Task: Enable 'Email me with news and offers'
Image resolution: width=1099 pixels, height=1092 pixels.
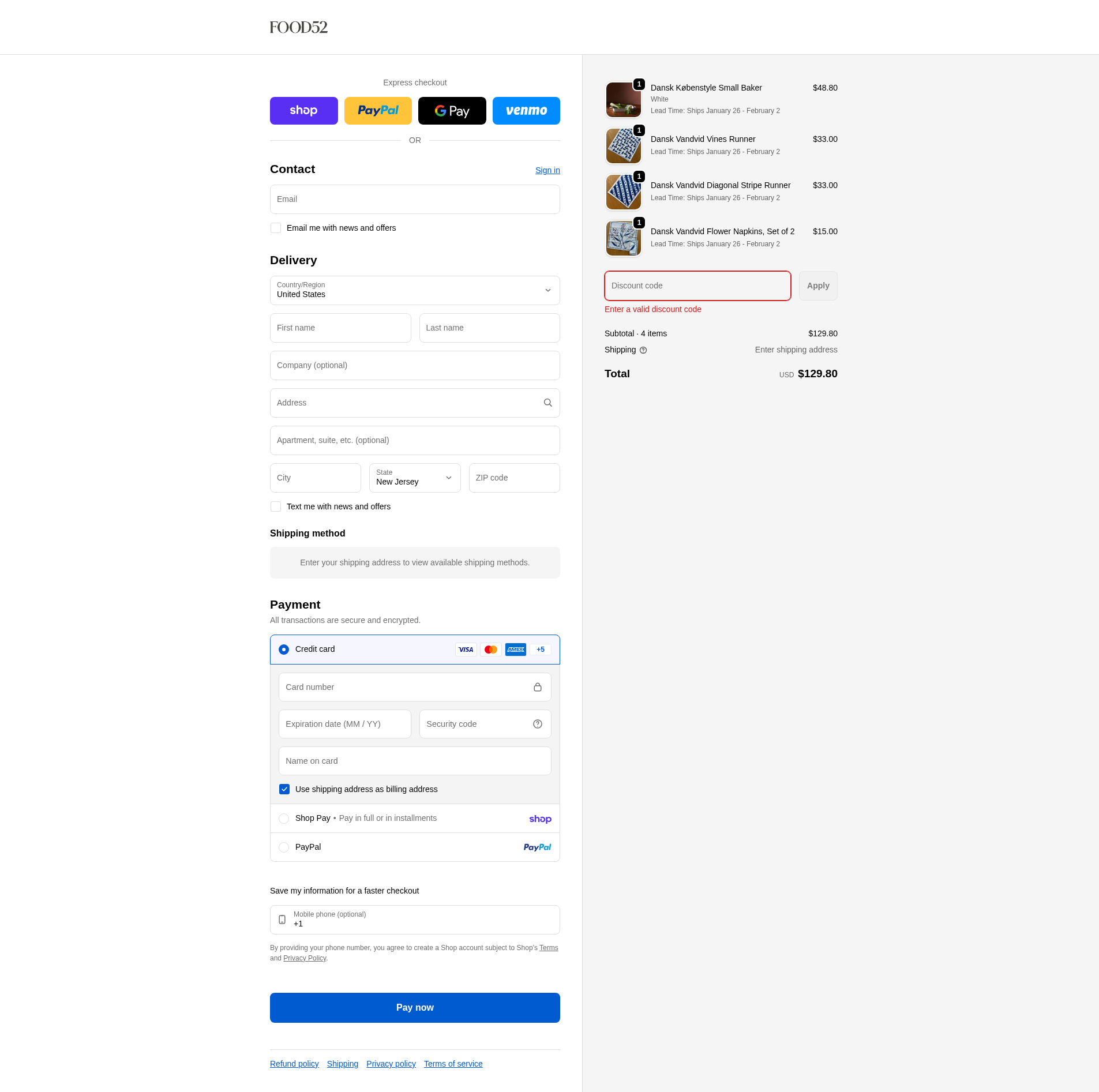Action: click(x=276, y=228)
